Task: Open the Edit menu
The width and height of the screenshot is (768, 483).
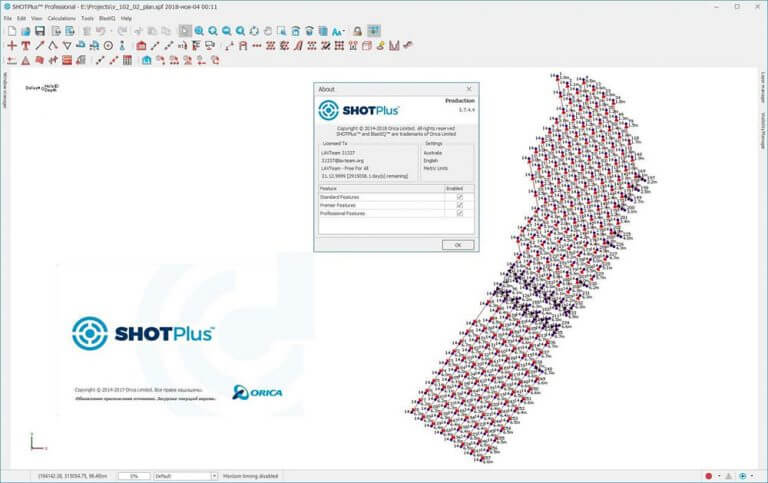Action: tap(22, 18)
